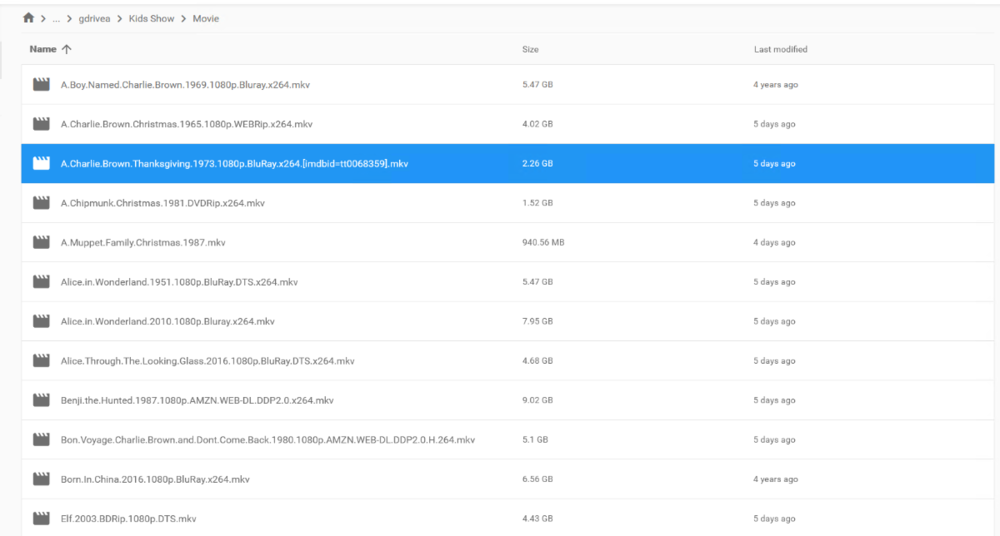Sort by the Size column header
Image resolution: width=1000 pixels, height=536 pixels.
530,49
